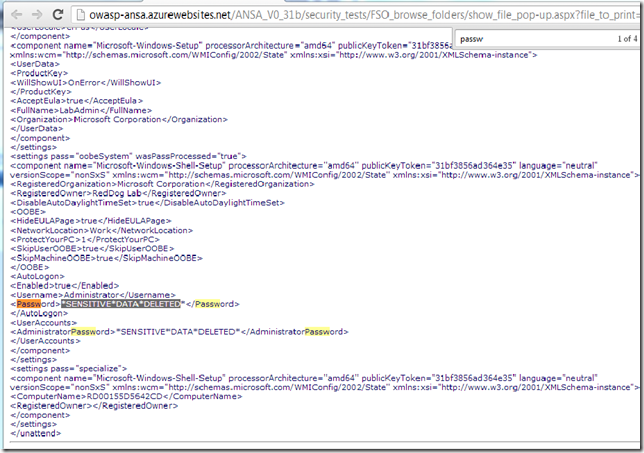The width and height of the screenshot is (644, 453).
Task: Click the DisableAutoDaylightTimeSet line
Action: coord(147,202)
